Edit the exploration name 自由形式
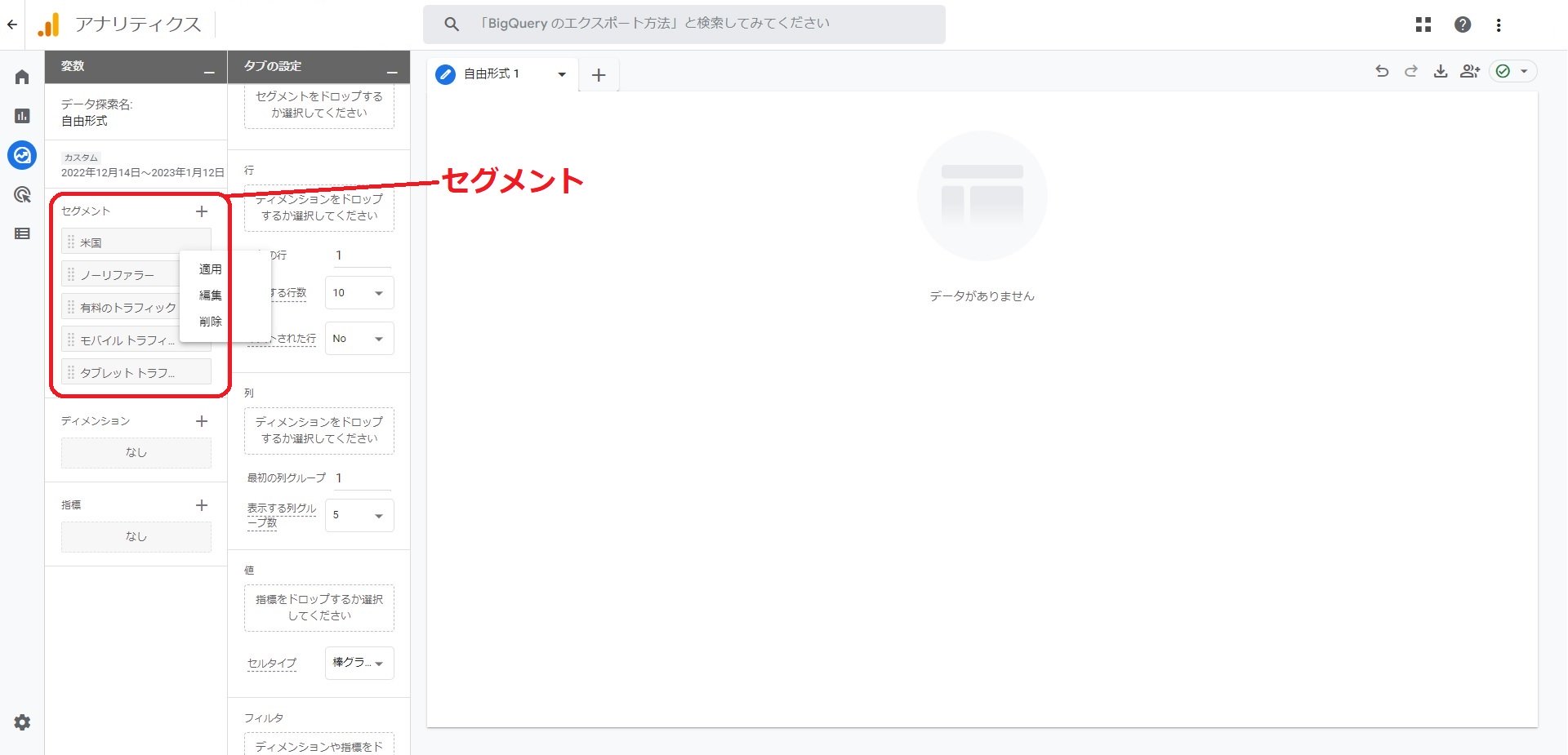This screenshot has width=1568, height=755. pos(84,121)
